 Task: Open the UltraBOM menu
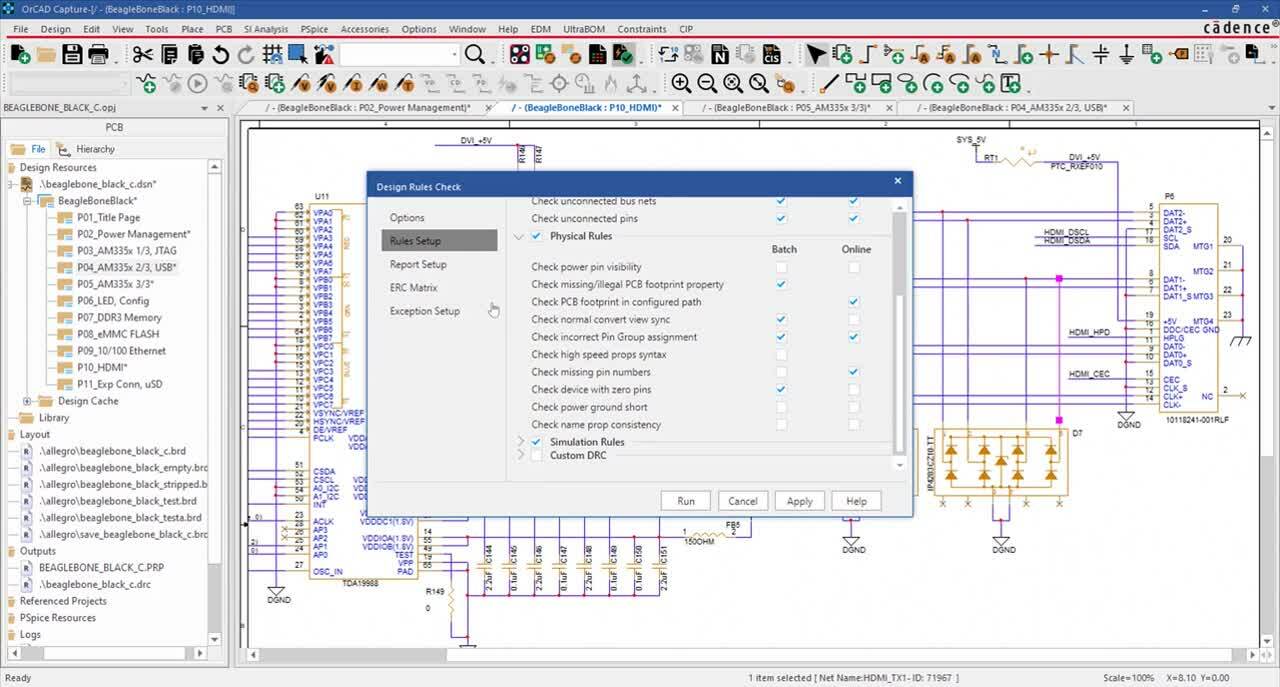[583, 29]
